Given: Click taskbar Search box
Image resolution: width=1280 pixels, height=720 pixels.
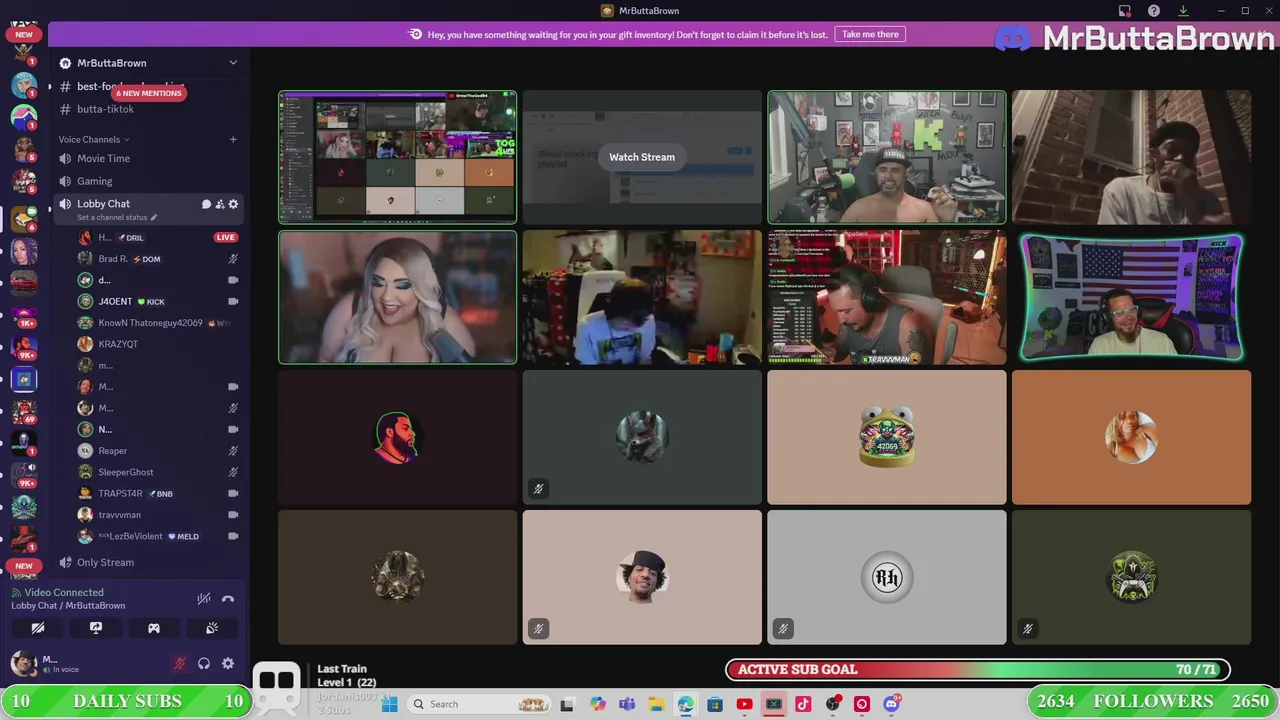Looking at the screenshot, I should click(x=481, y=704).
